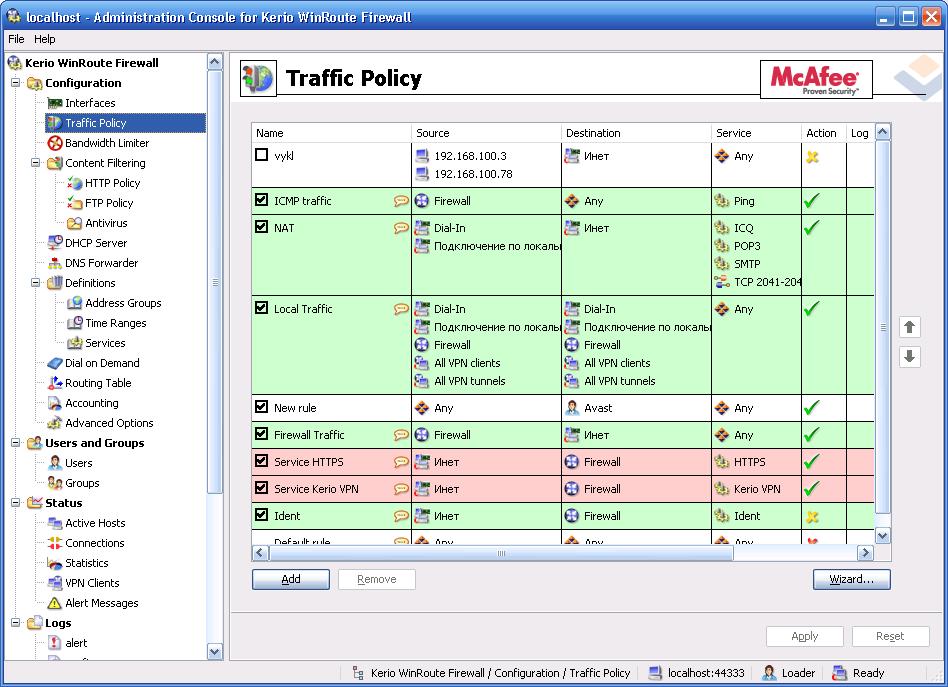
Task: Click the DNS Forwarder icon
Action: coord(54,262)
